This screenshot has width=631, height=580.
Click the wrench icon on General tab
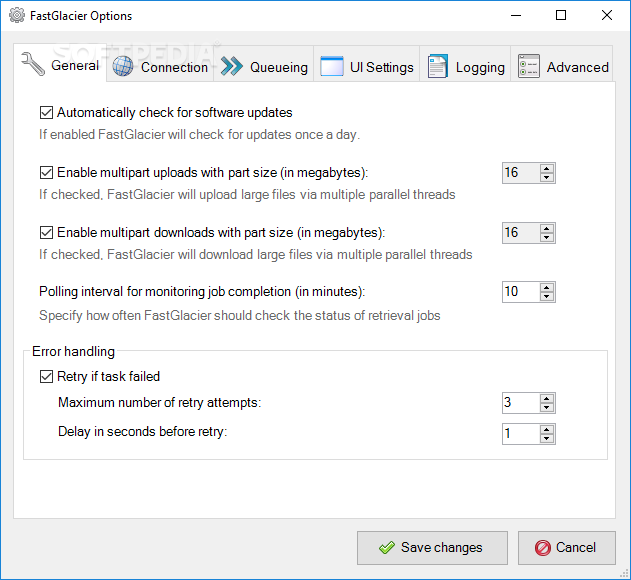33,64
